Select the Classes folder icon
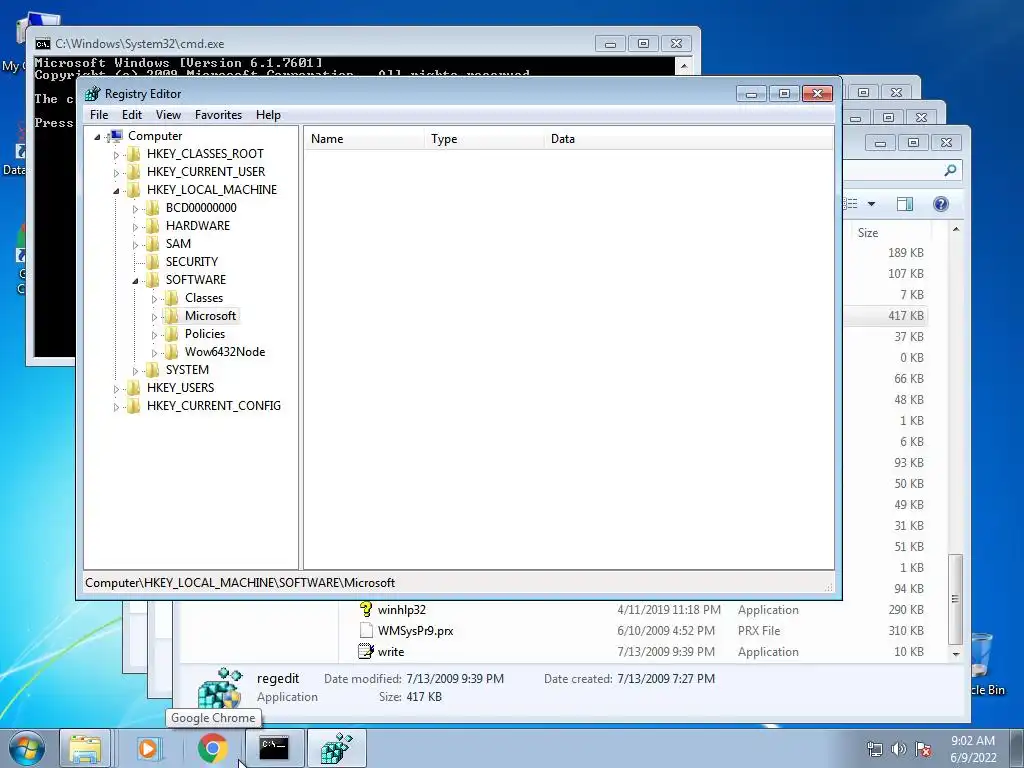 point(171,298)
